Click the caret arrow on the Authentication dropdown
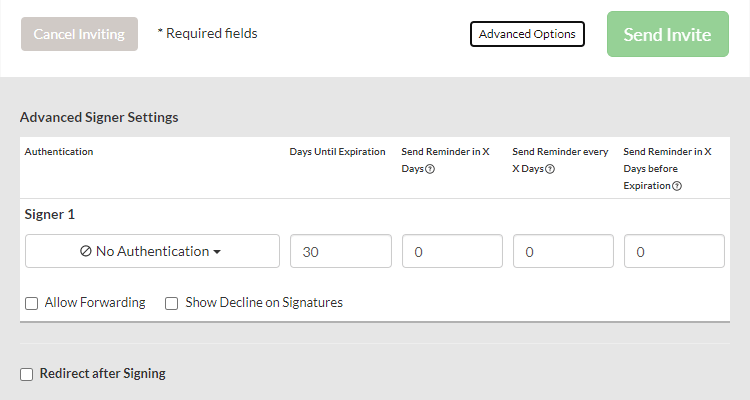The image size is (750, 400). pyautogui.click(x=217, y=252)
